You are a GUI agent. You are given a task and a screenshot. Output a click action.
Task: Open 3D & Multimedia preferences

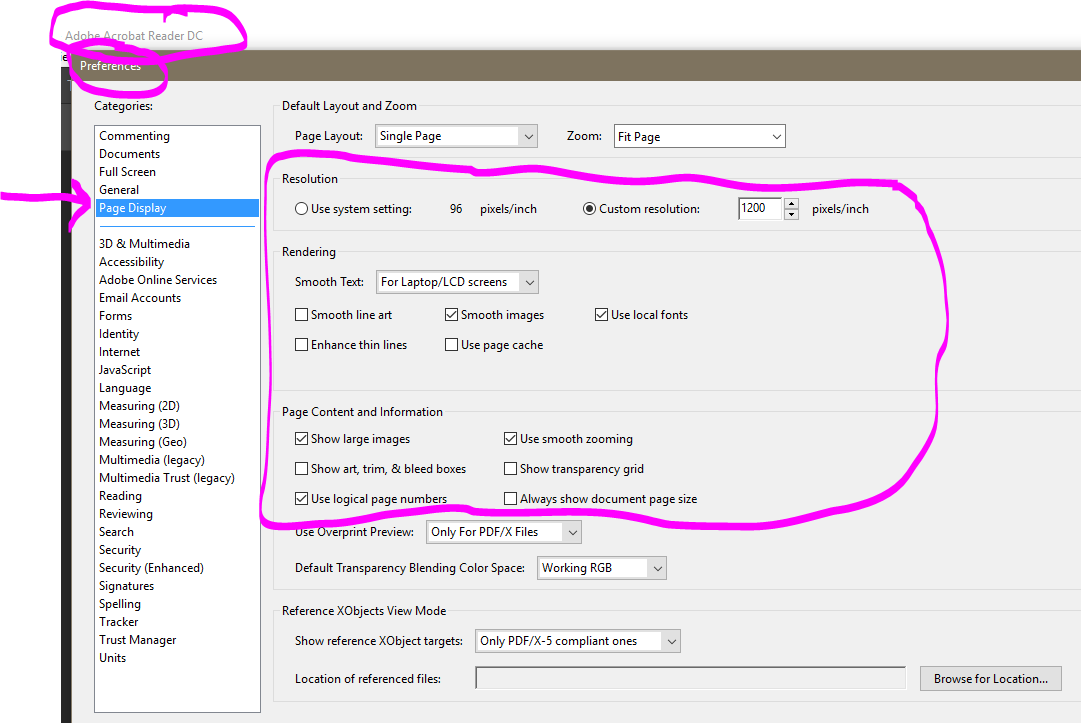pos(144,243)
